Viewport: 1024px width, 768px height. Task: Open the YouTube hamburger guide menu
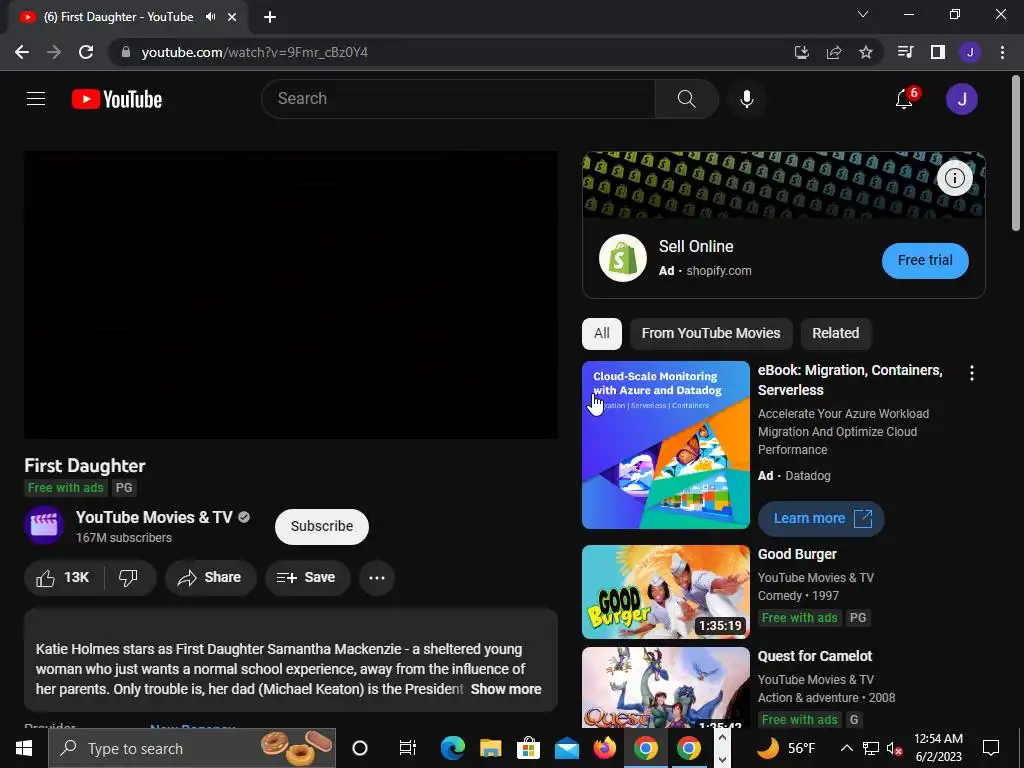tap(36, 99)
